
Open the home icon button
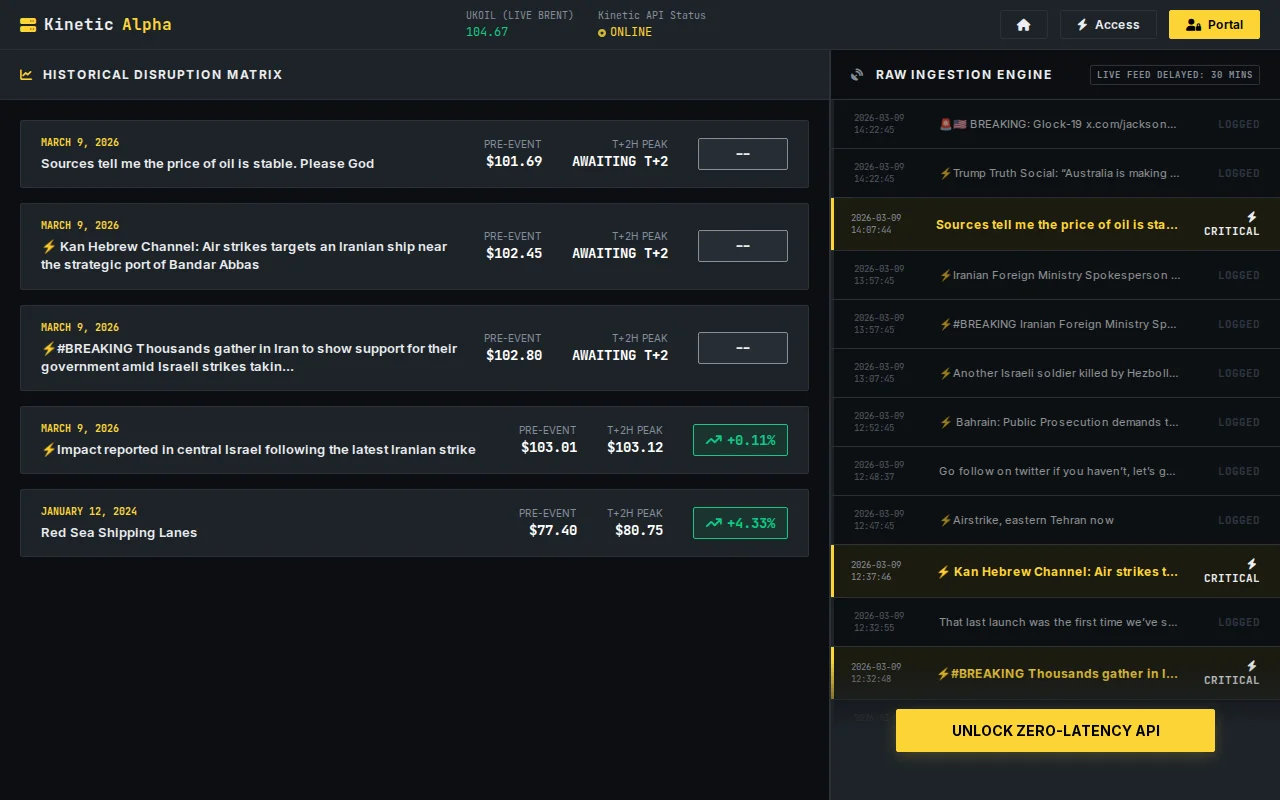[1023, 25]
